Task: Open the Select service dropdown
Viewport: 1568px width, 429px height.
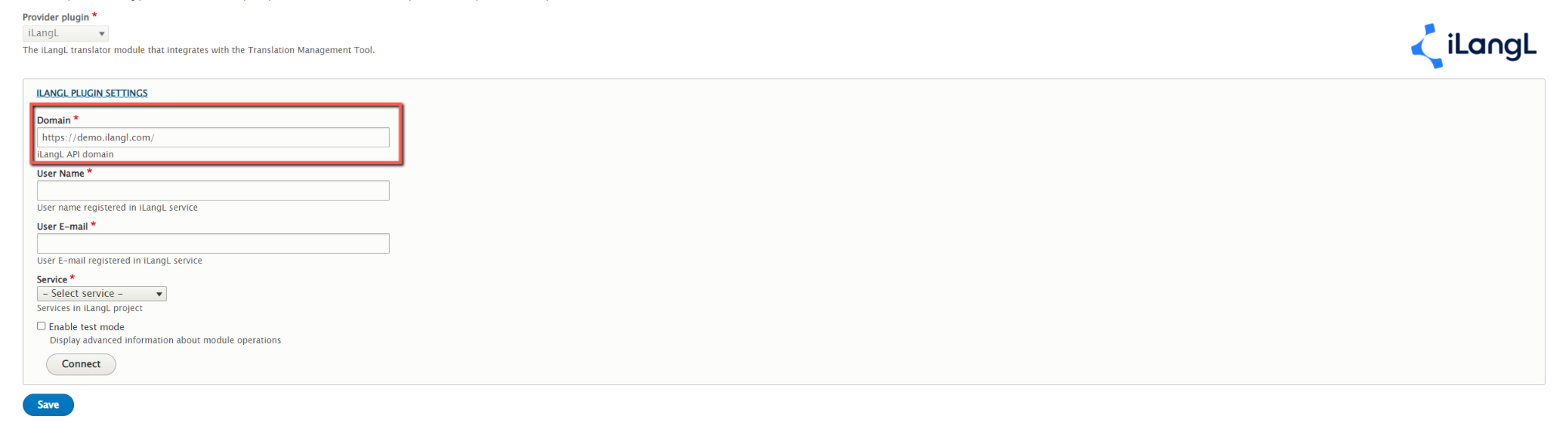Action: [102, 294]
